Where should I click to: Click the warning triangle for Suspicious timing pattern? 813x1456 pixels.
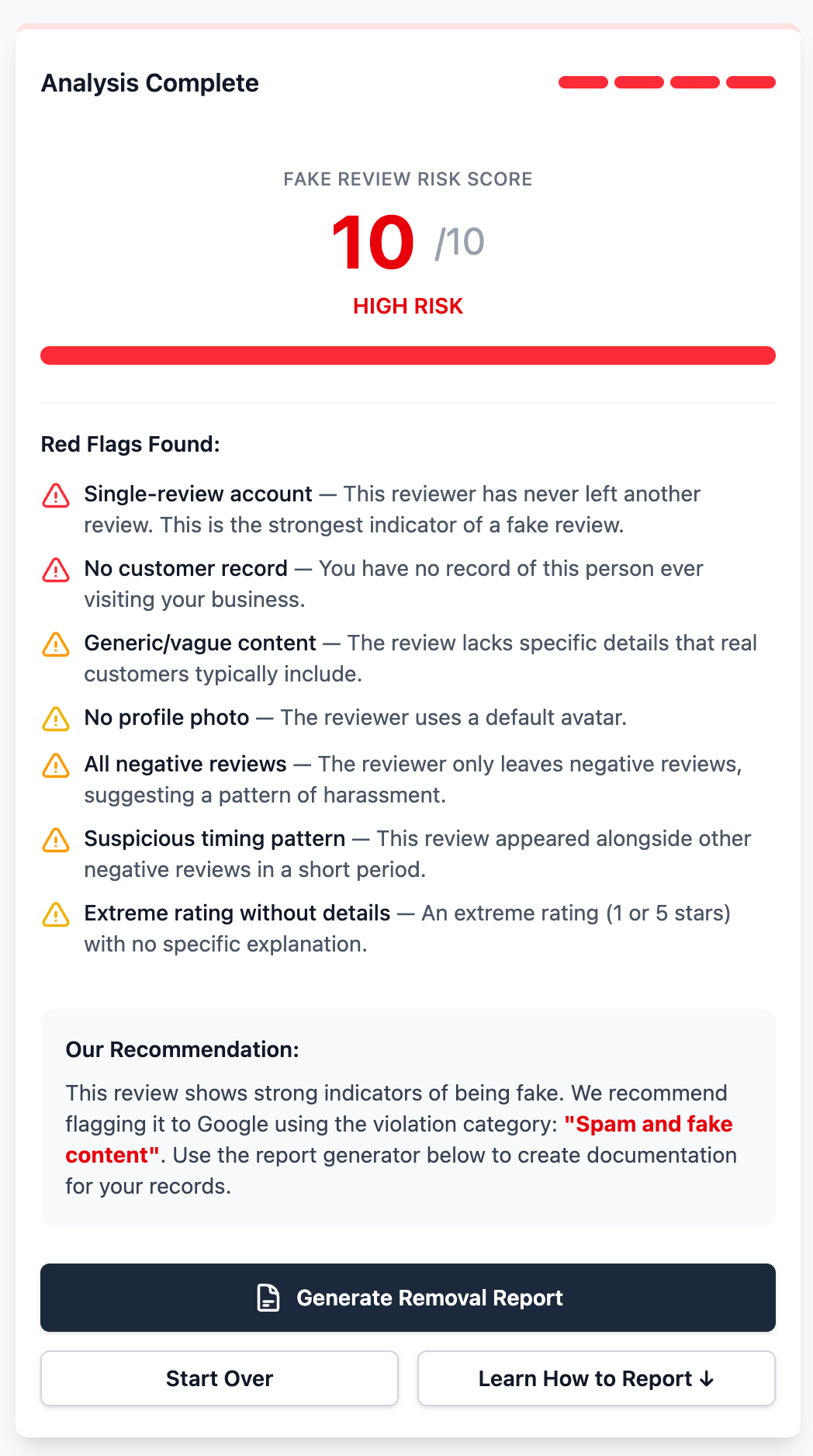click(x=56, y=839)
